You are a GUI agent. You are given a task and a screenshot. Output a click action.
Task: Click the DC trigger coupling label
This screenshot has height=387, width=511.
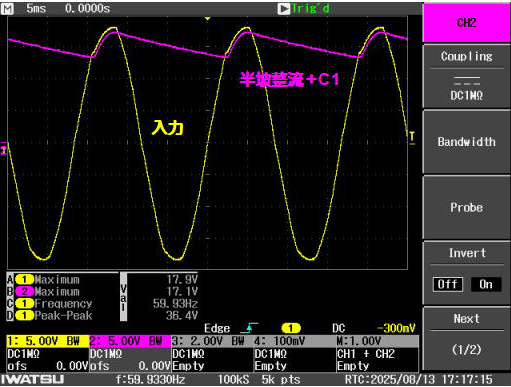point(338,328)
